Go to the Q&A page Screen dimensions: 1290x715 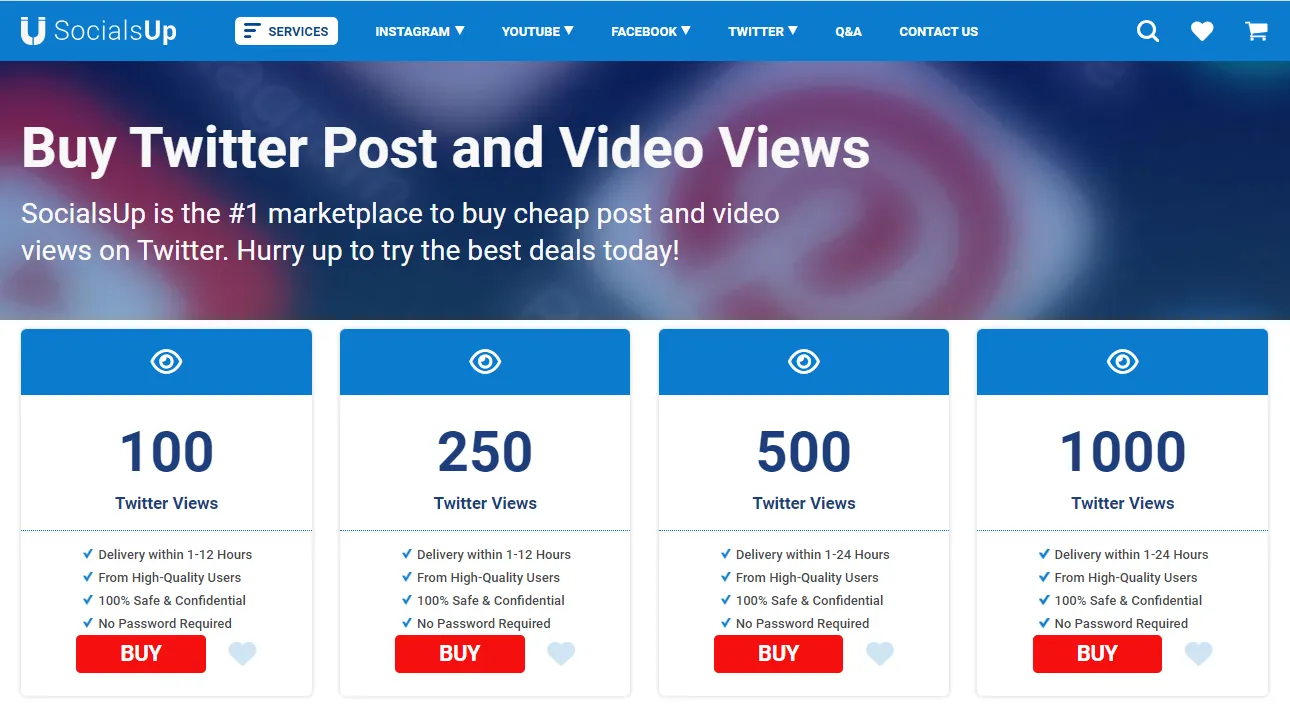point(848,31)
